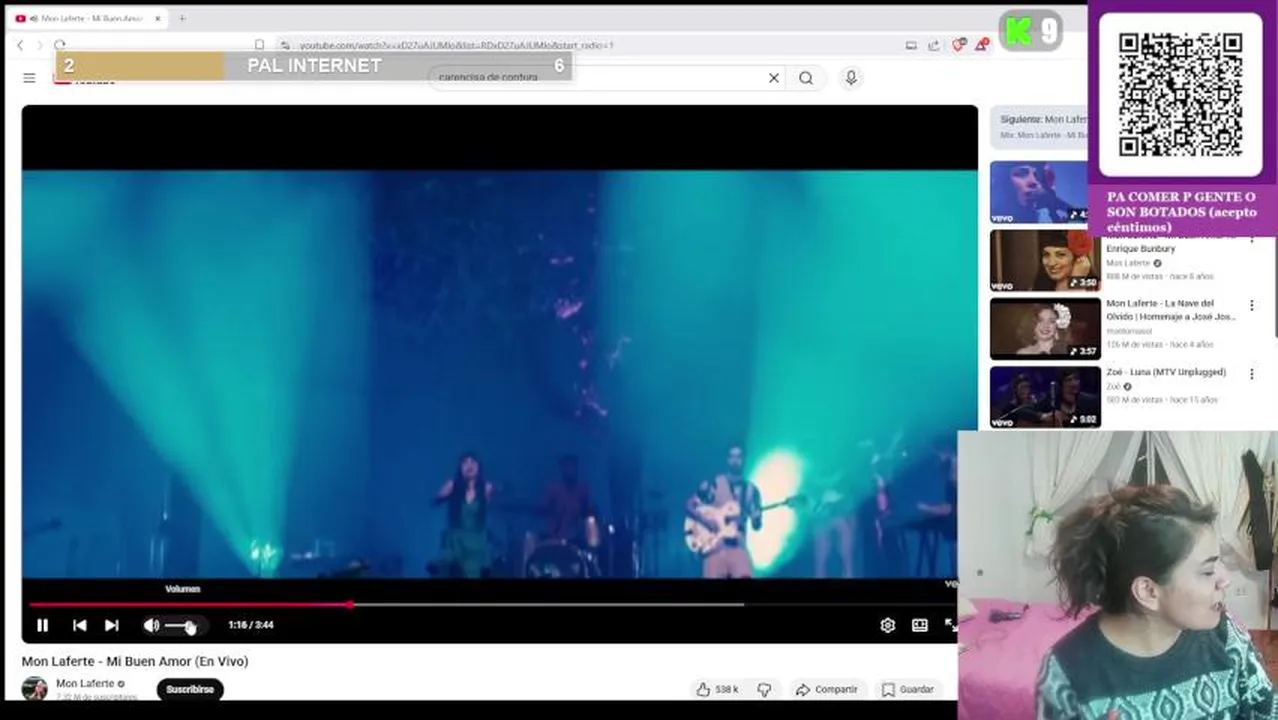Pause the video playback
1278x720 pixels.
(42, 625)
